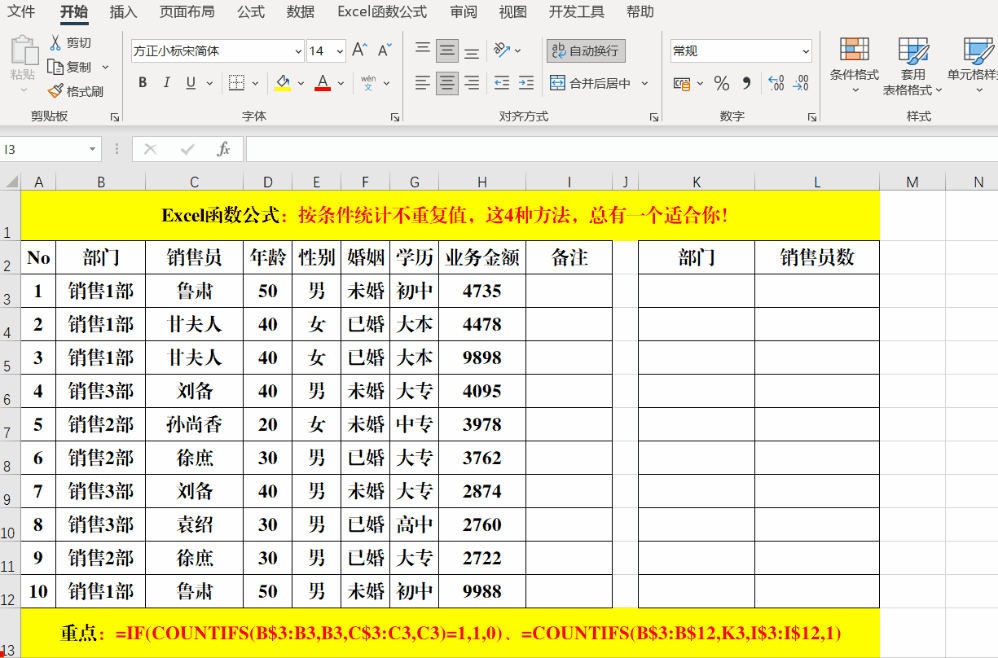Screen dimensions: 998x658
Task: Open the 文件 menu tab
Action: click(20, 12)
